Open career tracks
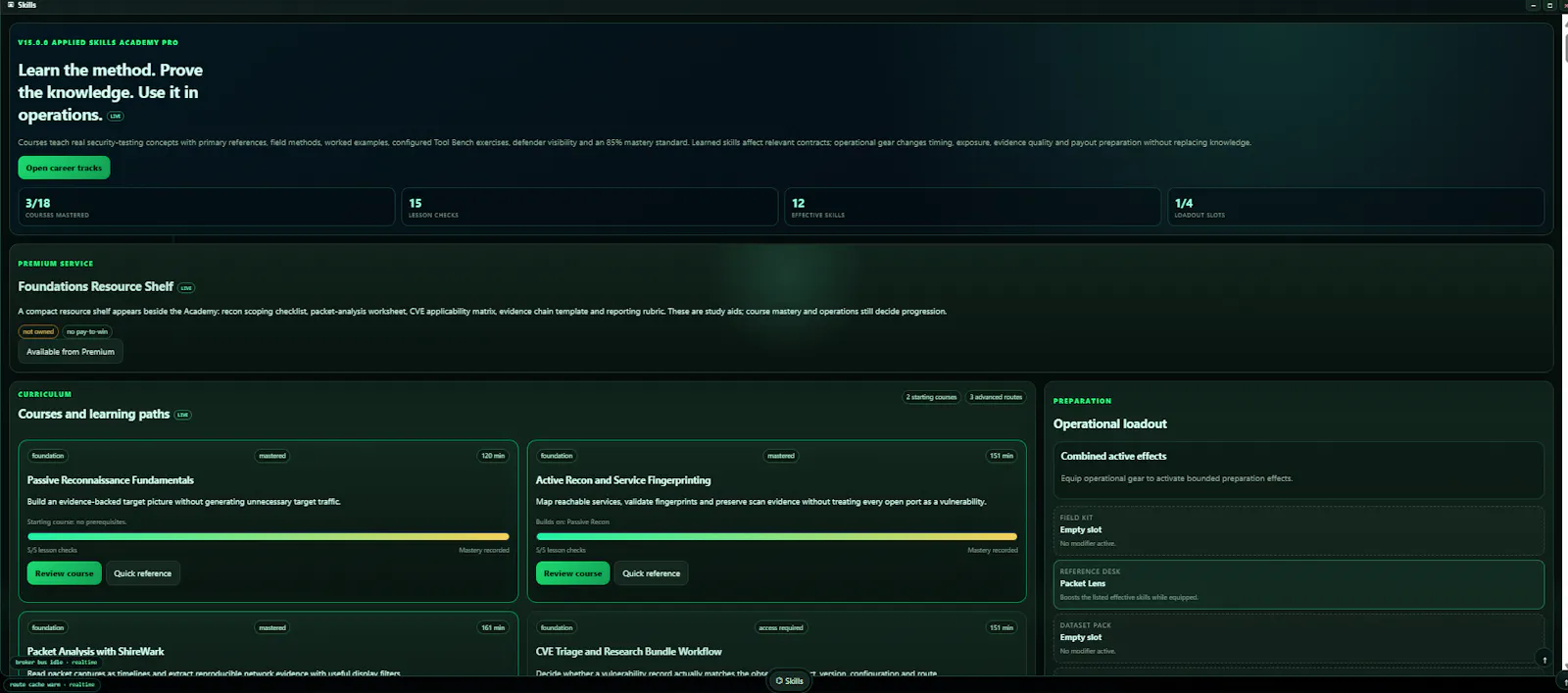 [64, 168]
